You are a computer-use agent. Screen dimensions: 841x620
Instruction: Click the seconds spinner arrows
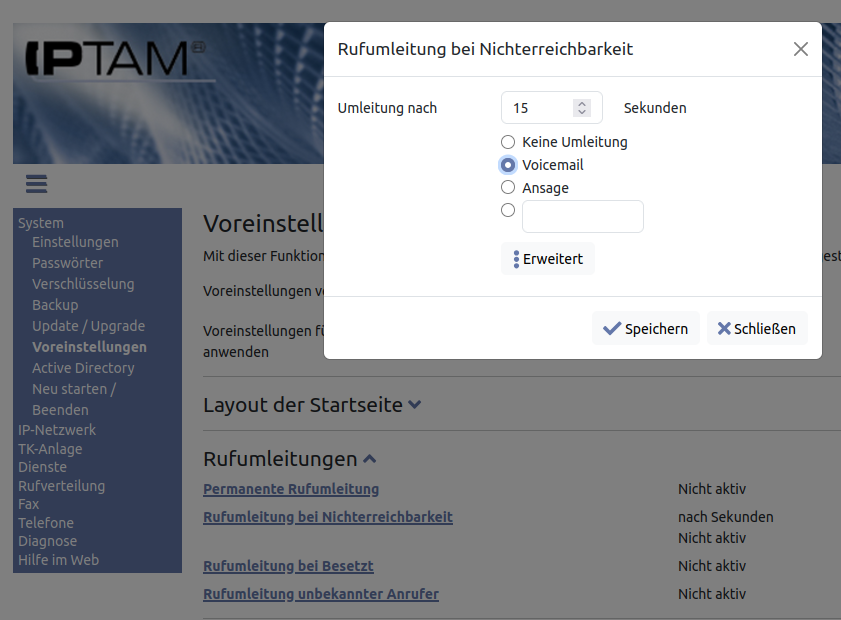tap(581, 108)
